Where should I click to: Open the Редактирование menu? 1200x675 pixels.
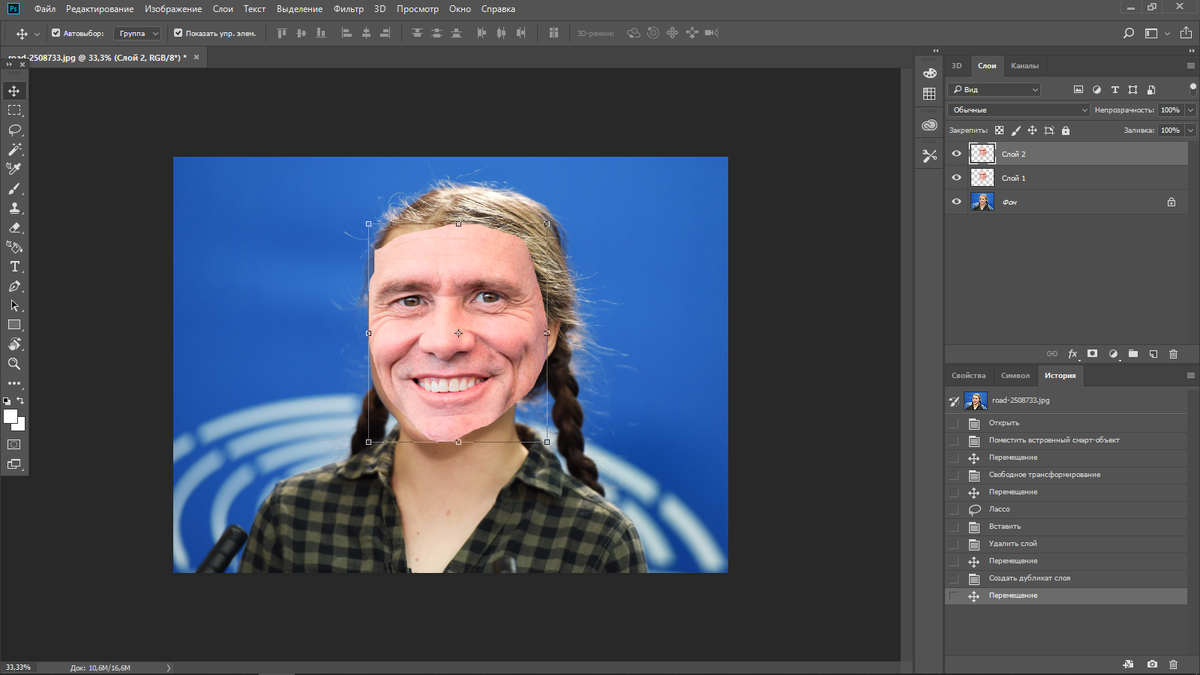99,9
